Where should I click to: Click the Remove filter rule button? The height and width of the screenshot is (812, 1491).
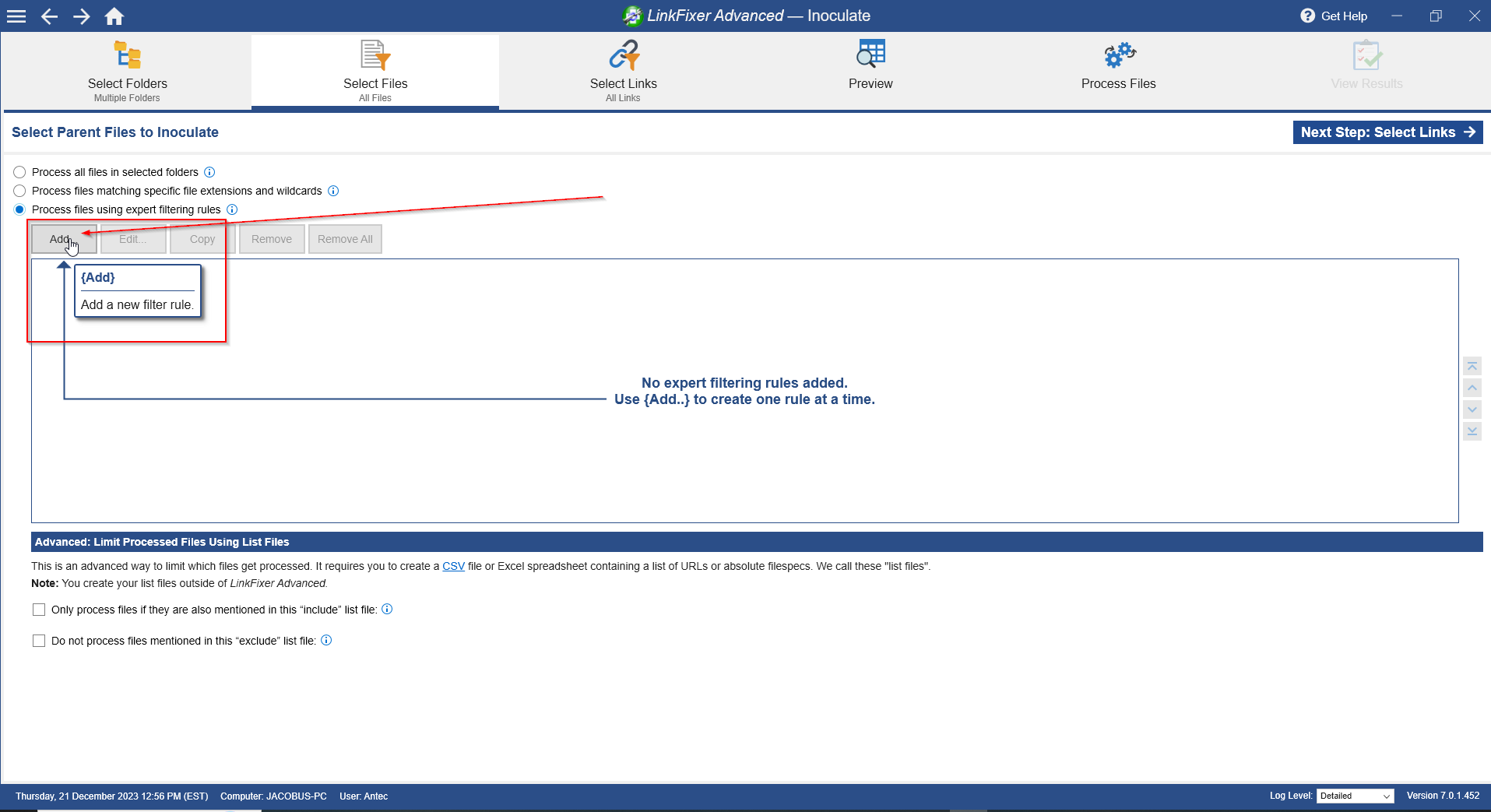tap(272, 239)
